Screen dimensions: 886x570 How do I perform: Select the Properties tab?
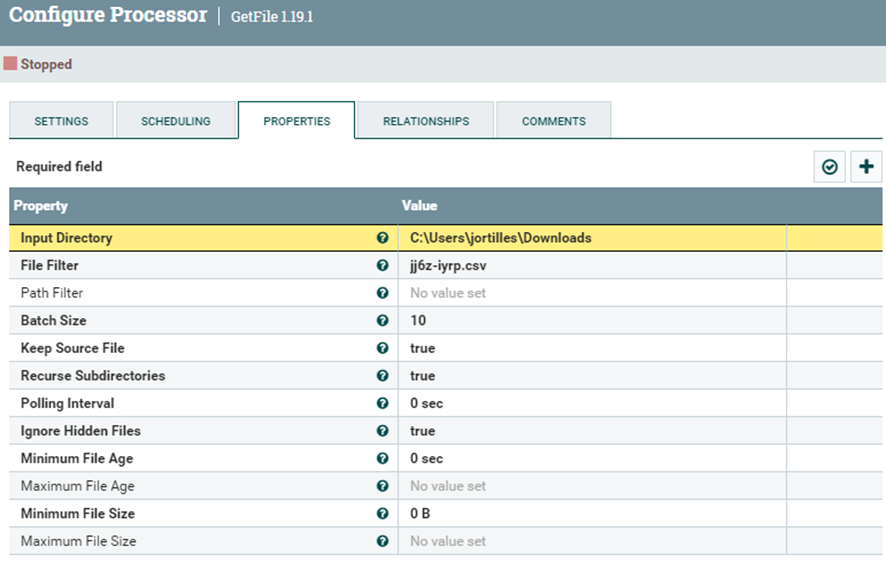297,121
